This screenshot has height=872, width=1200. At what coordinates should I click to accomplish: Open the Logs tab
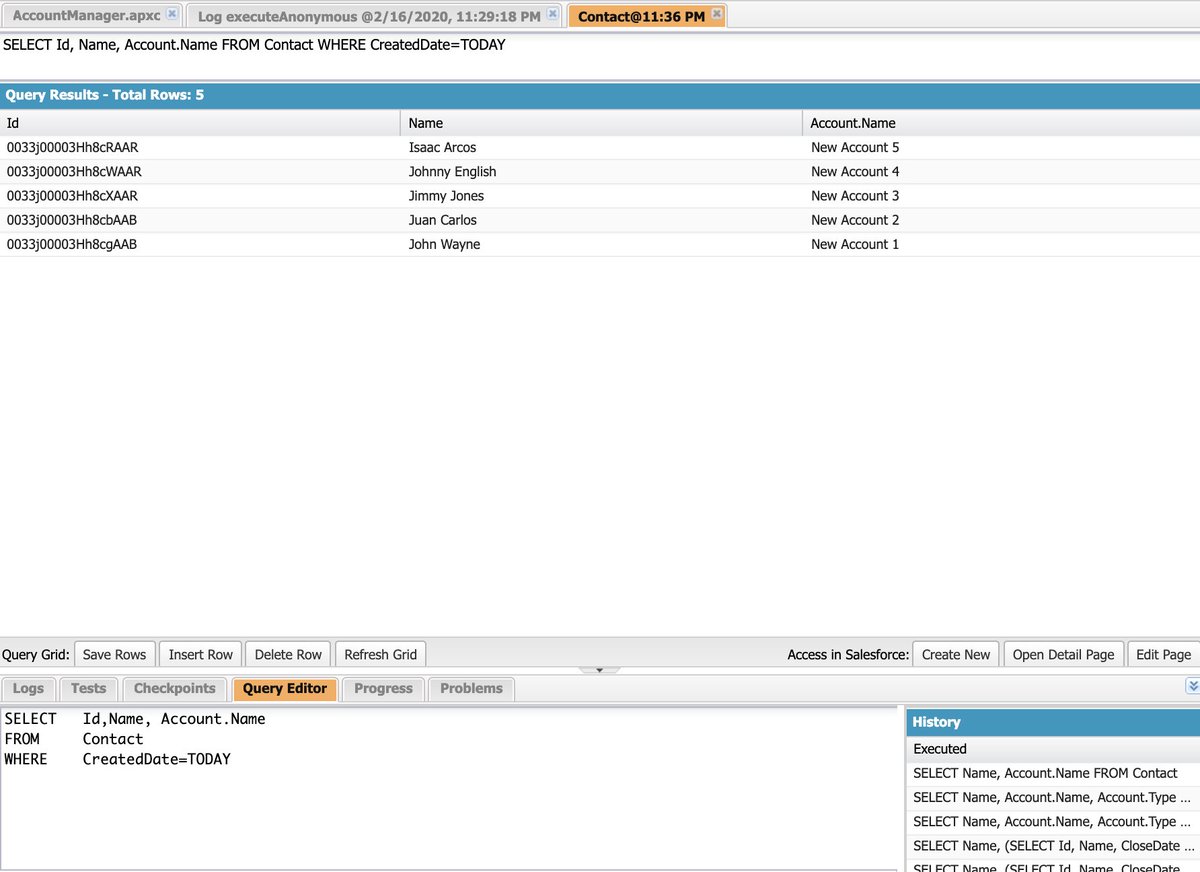28,688
